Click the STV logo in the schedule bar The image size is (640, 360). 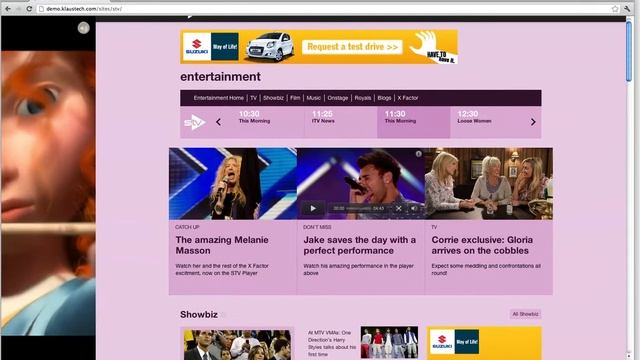[x=195, y=122]
